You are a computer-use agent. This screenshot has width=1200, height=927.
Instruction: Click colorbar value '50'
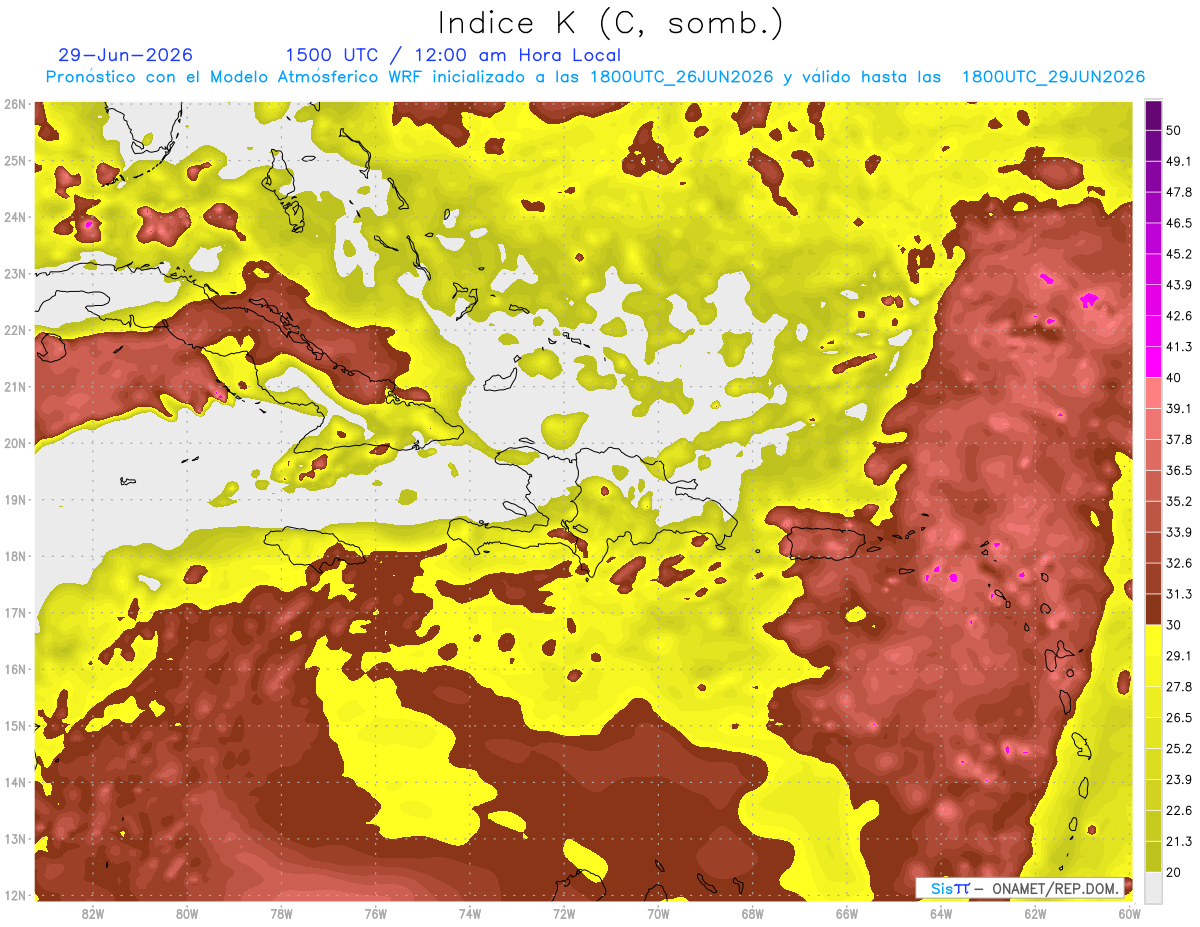tap(1174, 130)
